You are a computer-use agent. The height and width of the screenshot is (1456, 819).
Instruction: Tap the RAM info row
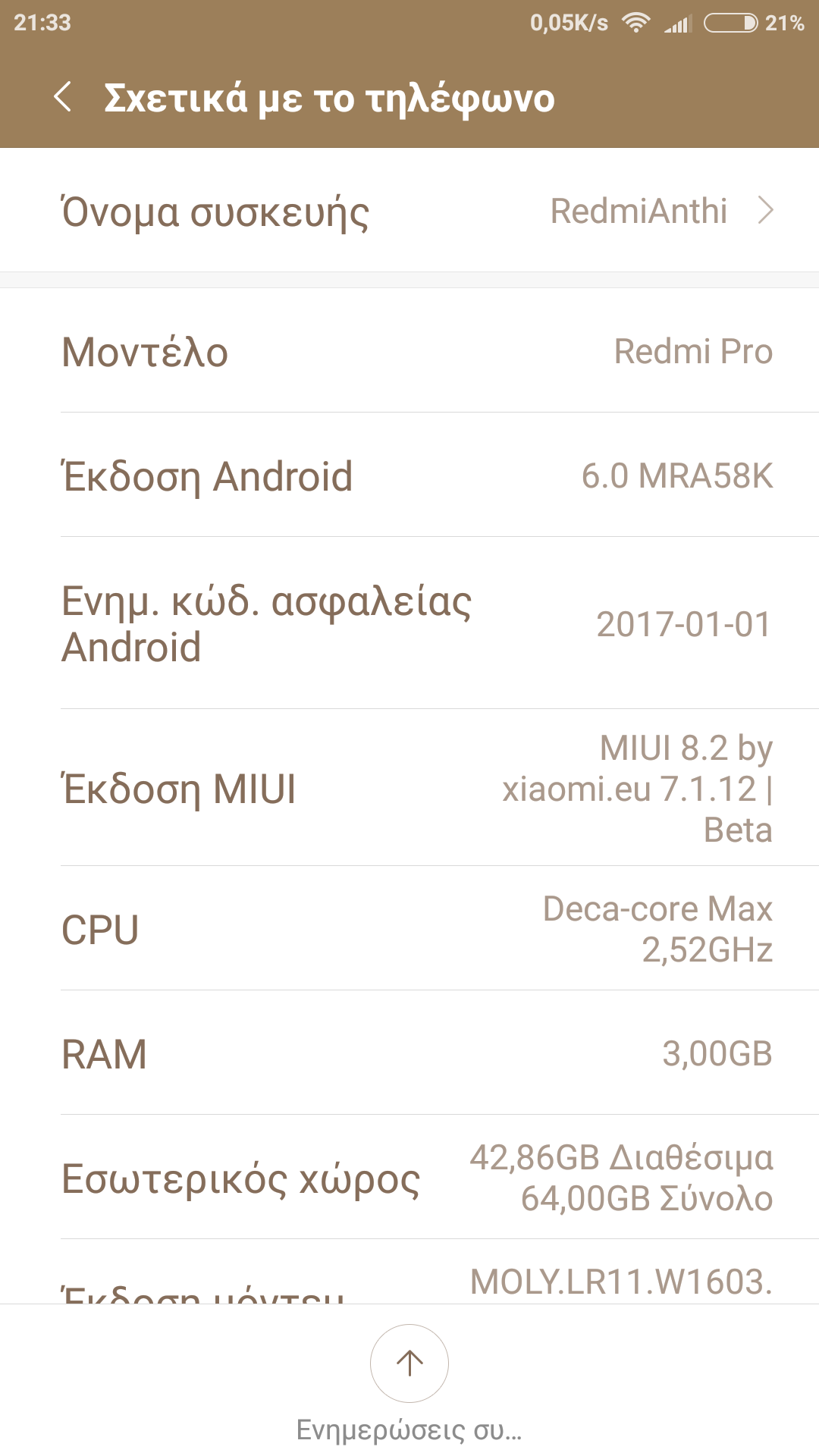(x=409, y=1053)
